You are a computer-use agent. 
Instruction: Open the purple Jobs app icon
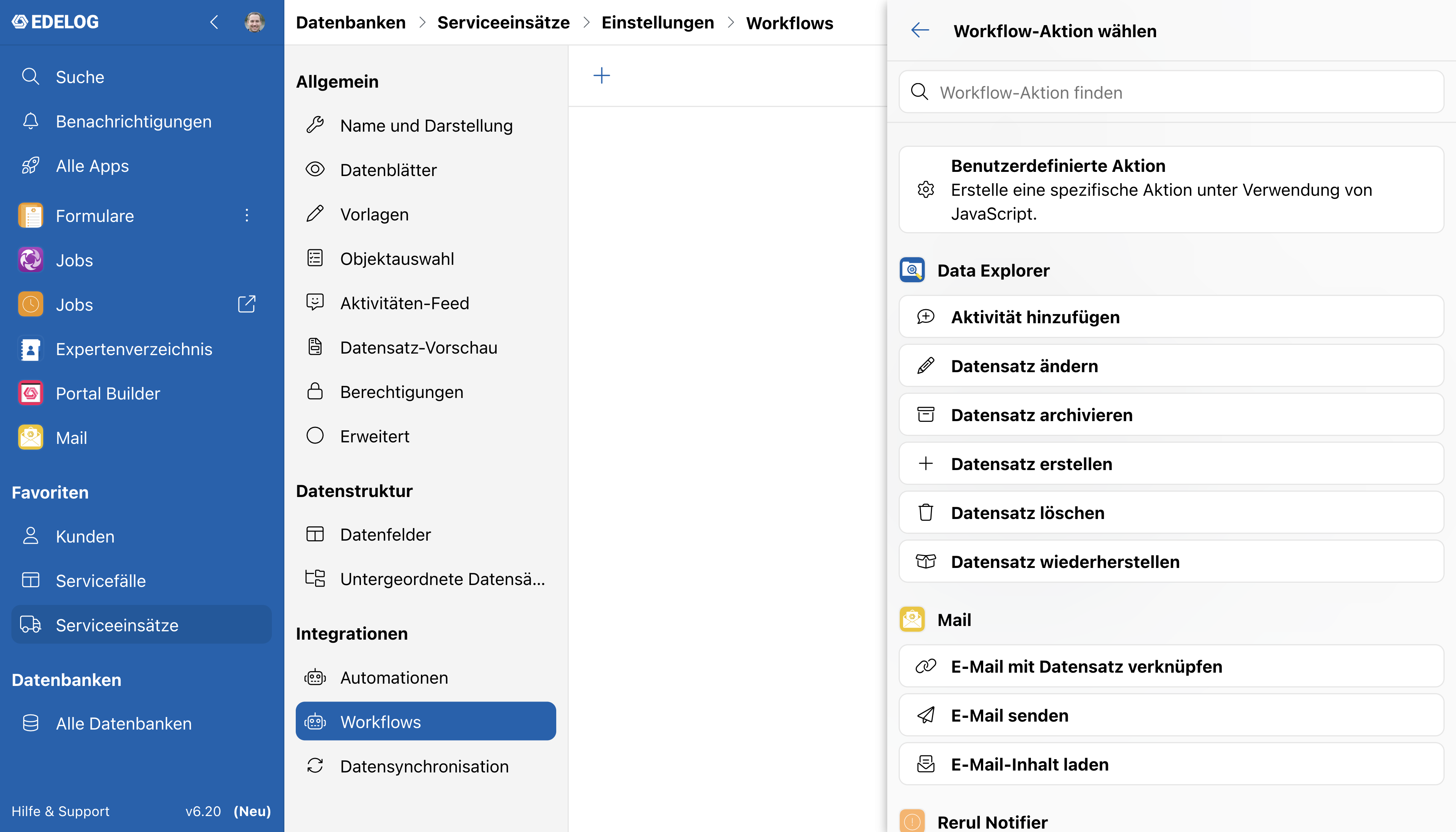pyautogui.click(x=30, y=260)
